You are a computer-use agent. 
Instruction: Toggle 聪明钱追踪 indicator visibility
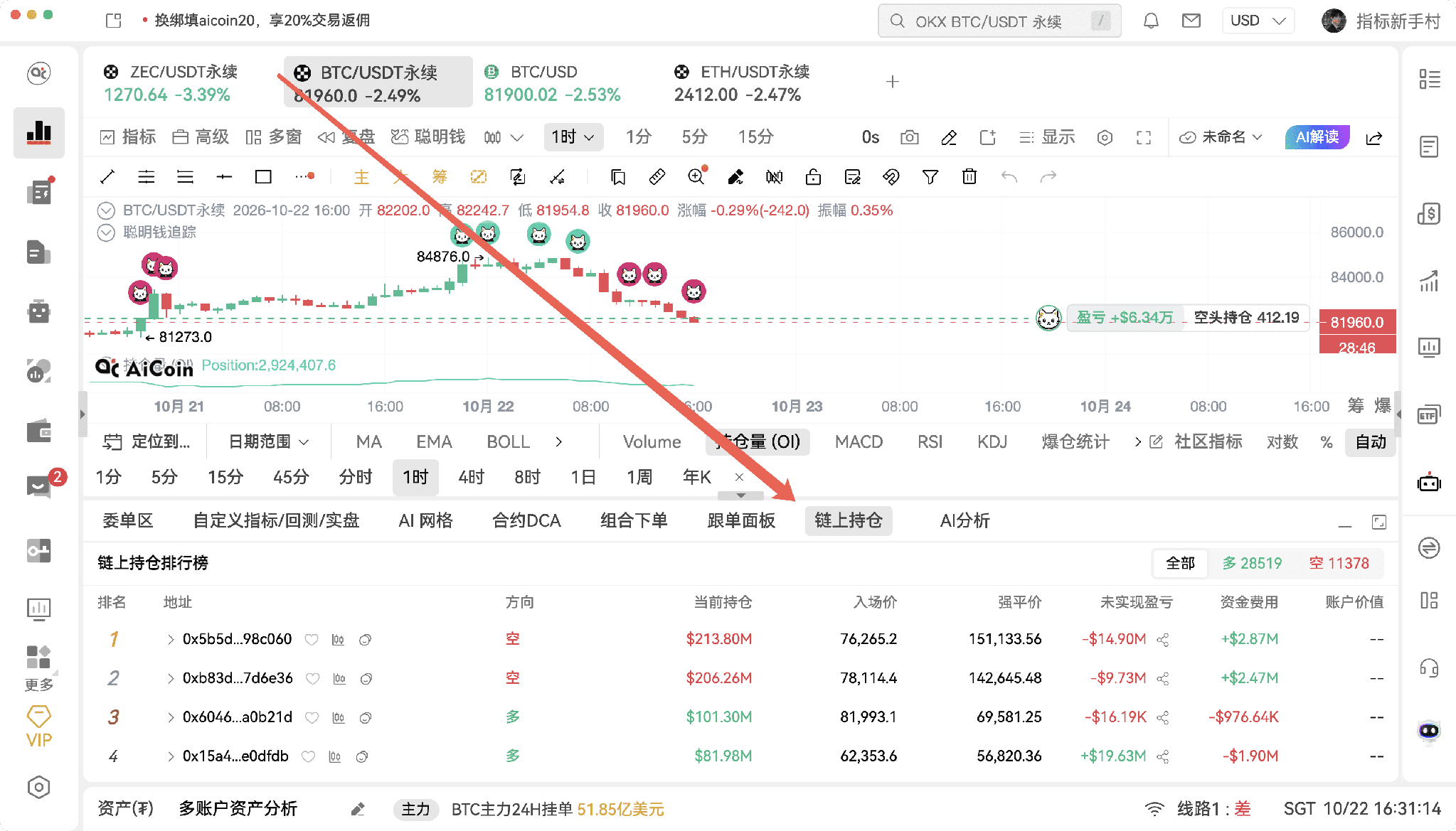[106, 232]
